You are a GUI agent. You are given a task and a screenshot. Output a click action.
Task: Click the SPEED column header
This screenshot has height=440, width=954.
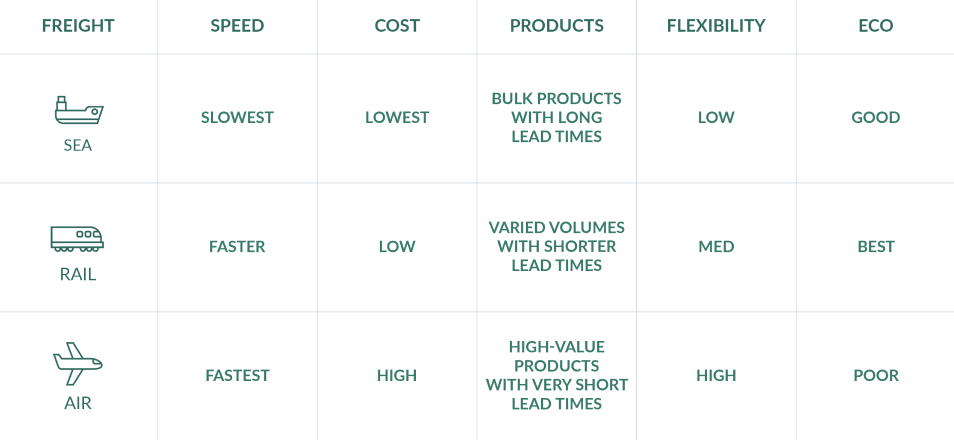pos(237,26)
